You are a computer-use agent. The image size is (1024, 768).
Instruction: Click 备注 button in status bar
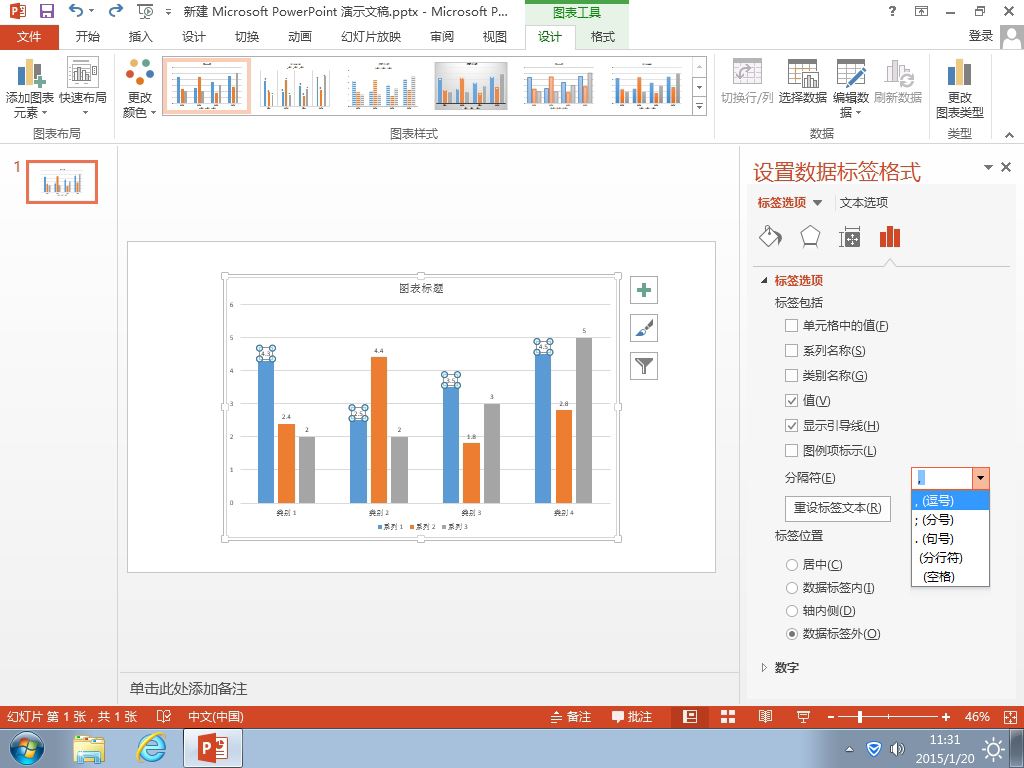[571, 716]
